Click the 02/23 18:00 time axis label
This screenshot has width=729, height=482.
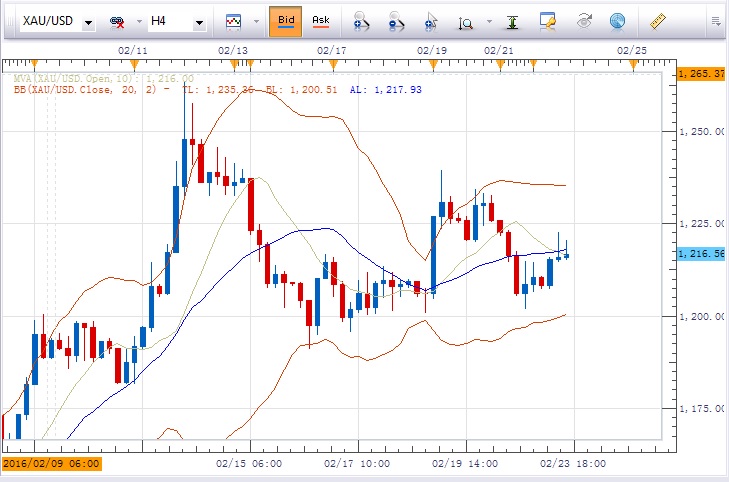point(573,464)
